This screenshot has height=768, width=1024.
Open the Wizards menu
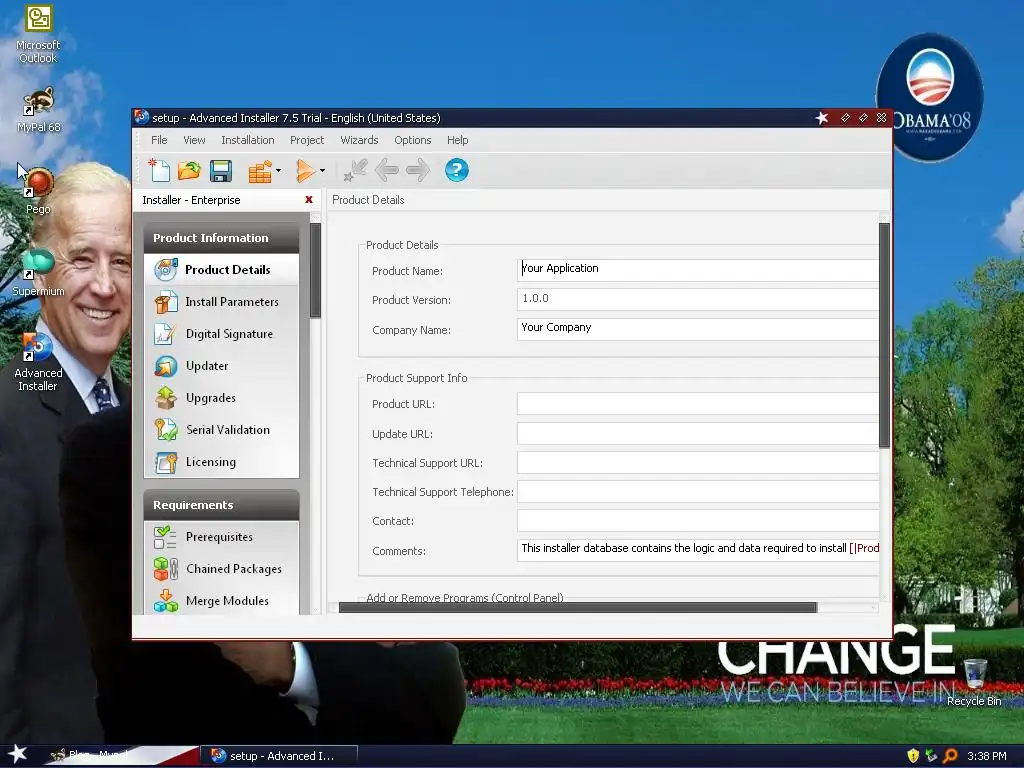(359, 140)
